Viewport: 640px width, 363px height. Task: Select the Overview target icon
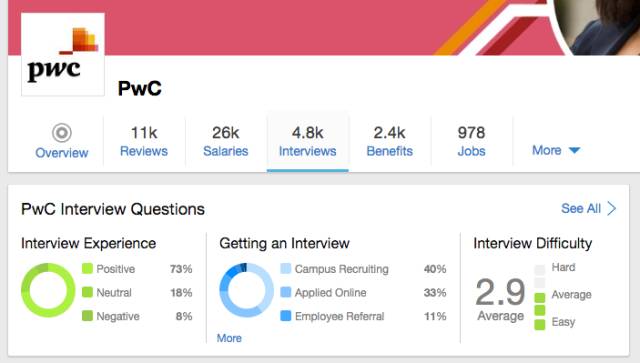[62, 133]
